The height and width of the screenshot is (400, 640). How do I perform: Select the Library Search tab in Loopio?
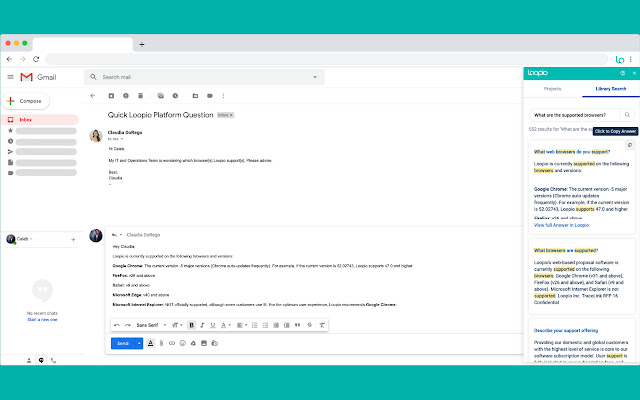click(x=610, y=89)
